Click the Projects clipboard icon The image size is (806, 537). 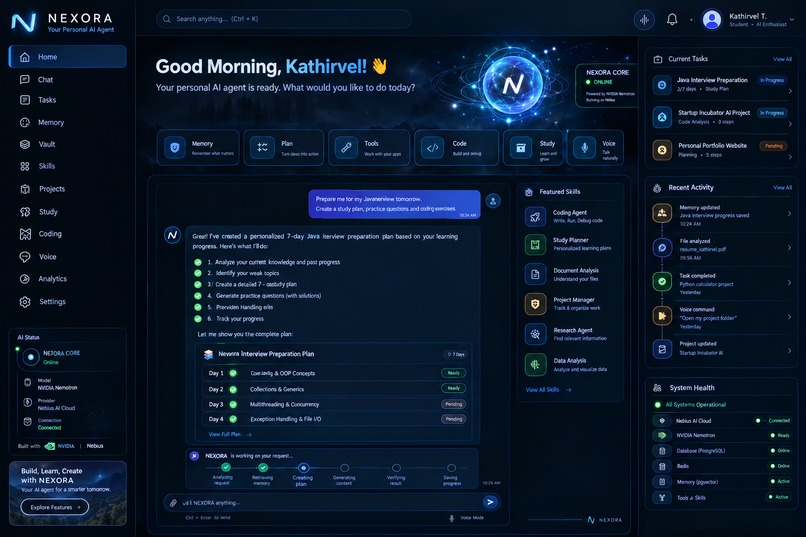click(25, 189)
